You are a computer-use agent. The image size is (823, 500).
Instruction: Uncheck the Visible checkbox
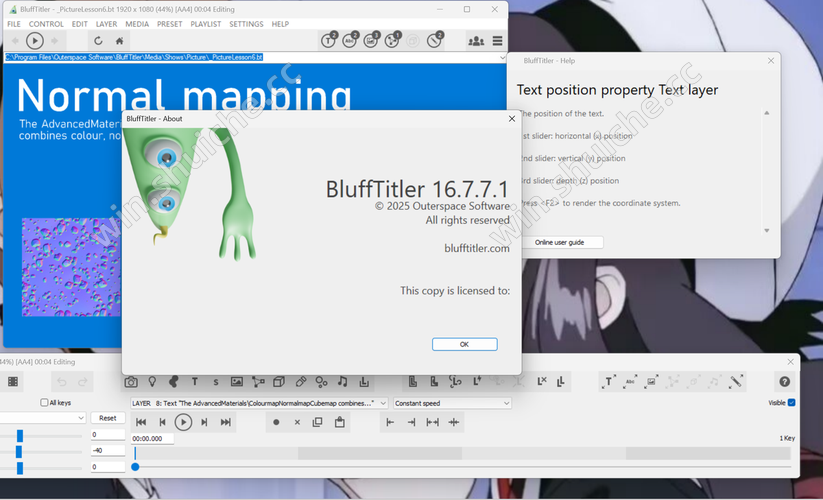click(x=792, y=402)
